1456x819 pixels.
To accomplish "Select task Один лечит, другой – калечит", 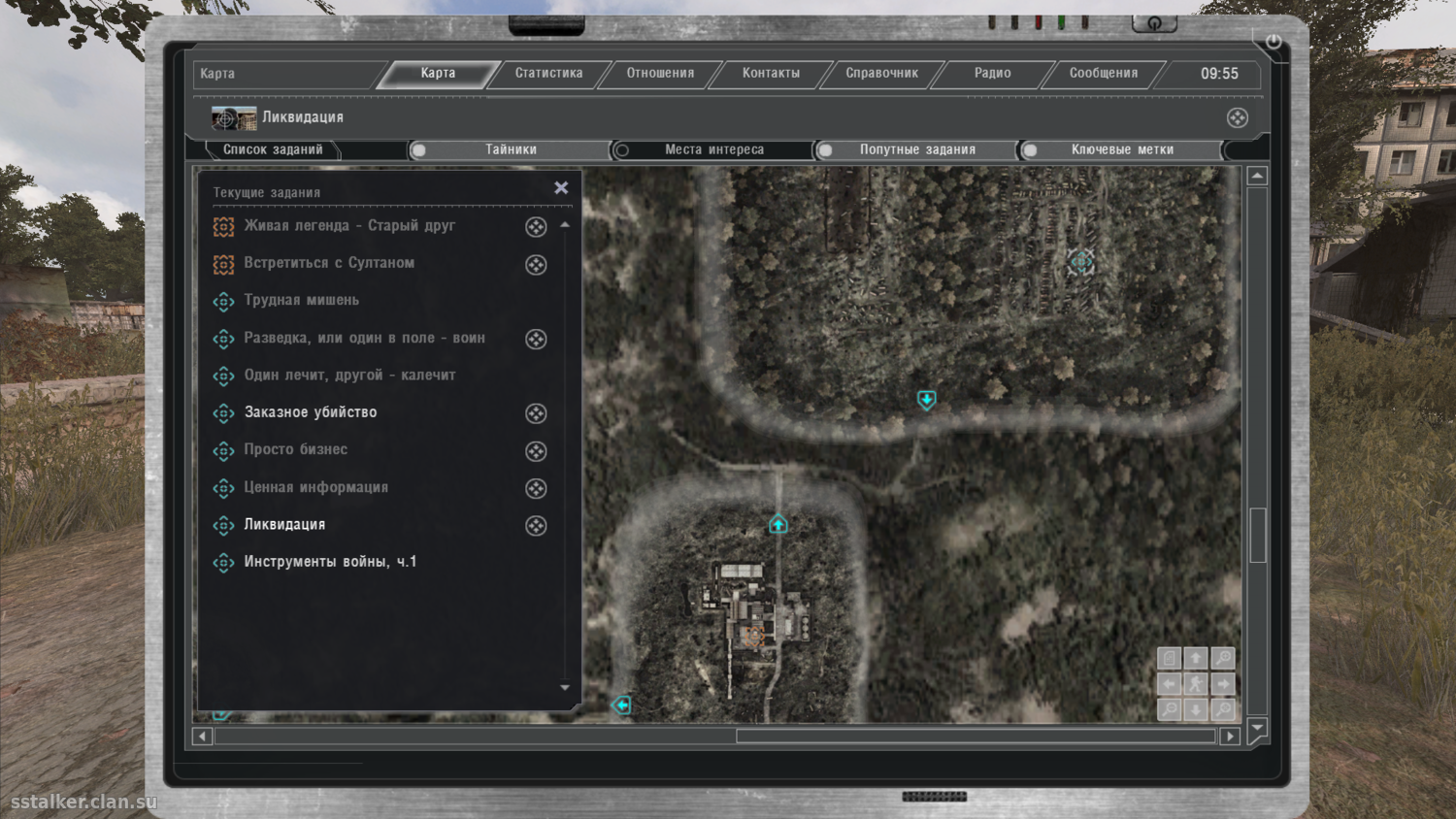I will [349, 376].
